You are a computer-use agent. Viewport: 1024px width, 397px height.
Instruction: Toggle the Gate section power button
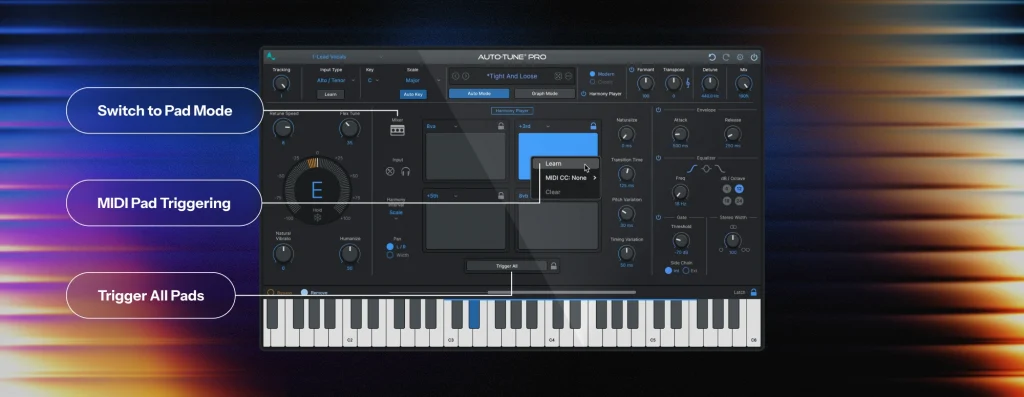(x=658, y=217)
